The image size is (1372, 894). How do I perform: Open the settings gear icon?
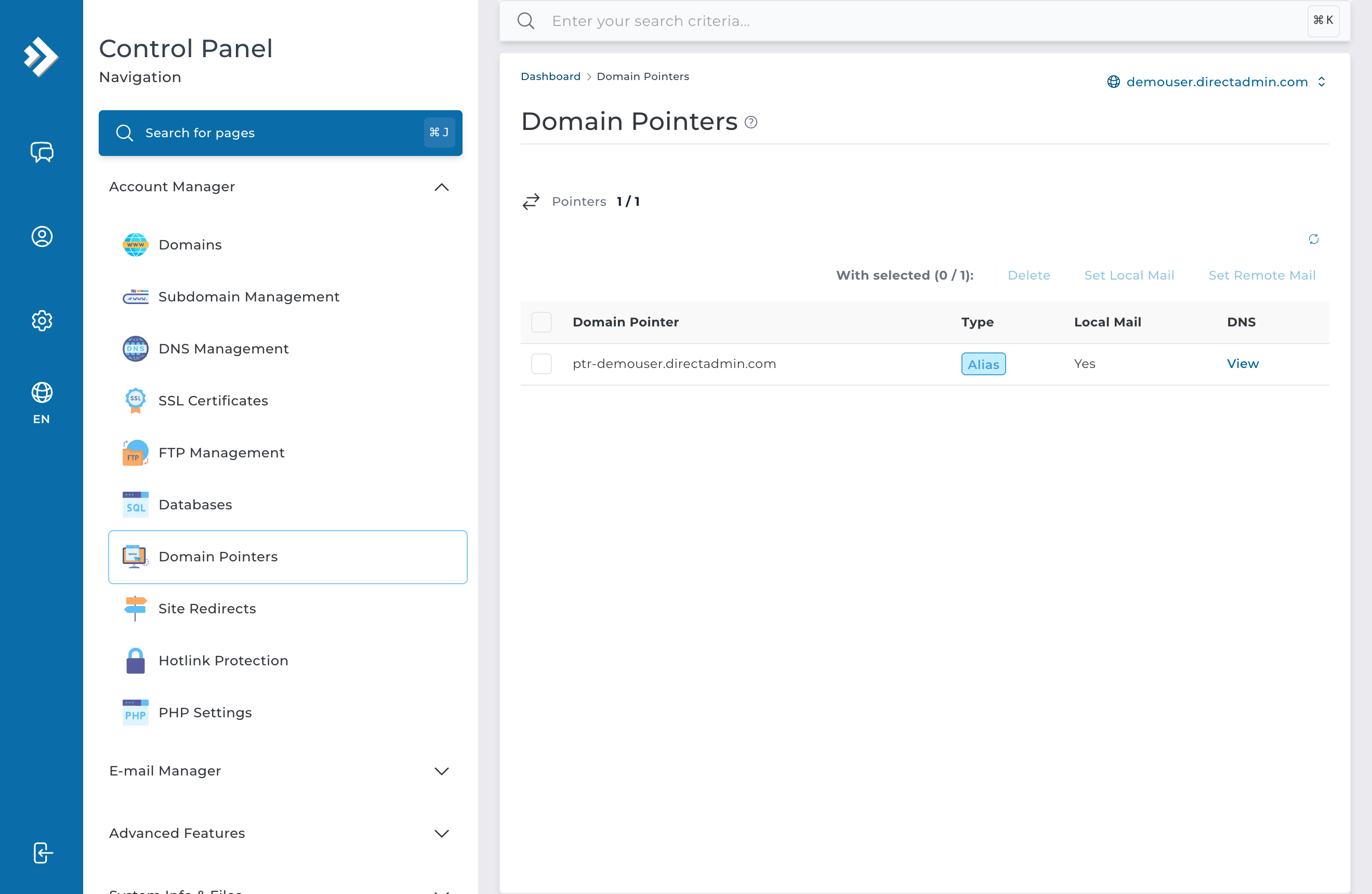pyautogui.click(x=42, y=321)
